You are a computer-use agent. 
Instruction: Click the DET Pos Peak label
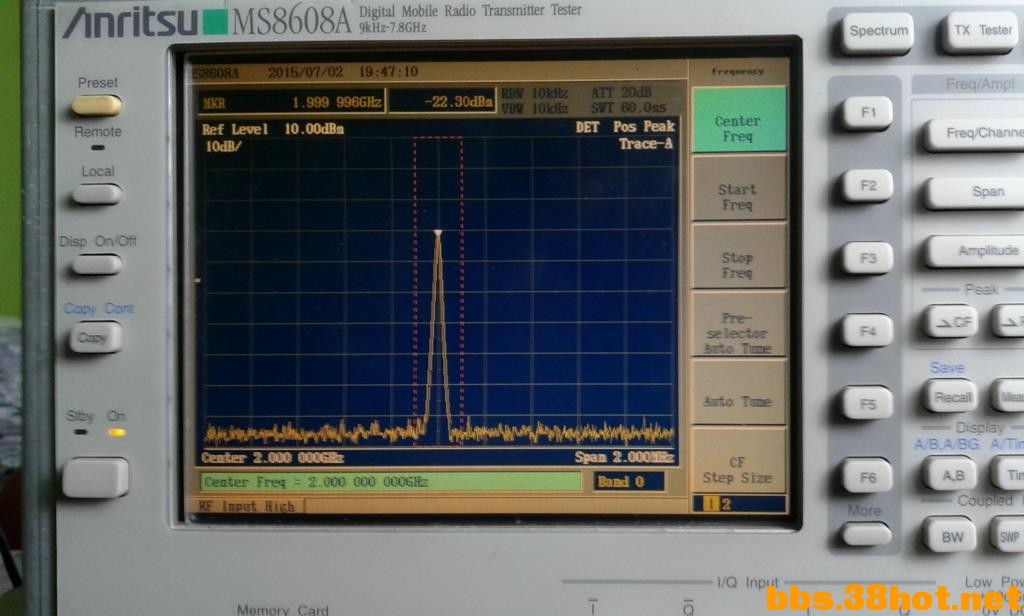pos(625,127)
